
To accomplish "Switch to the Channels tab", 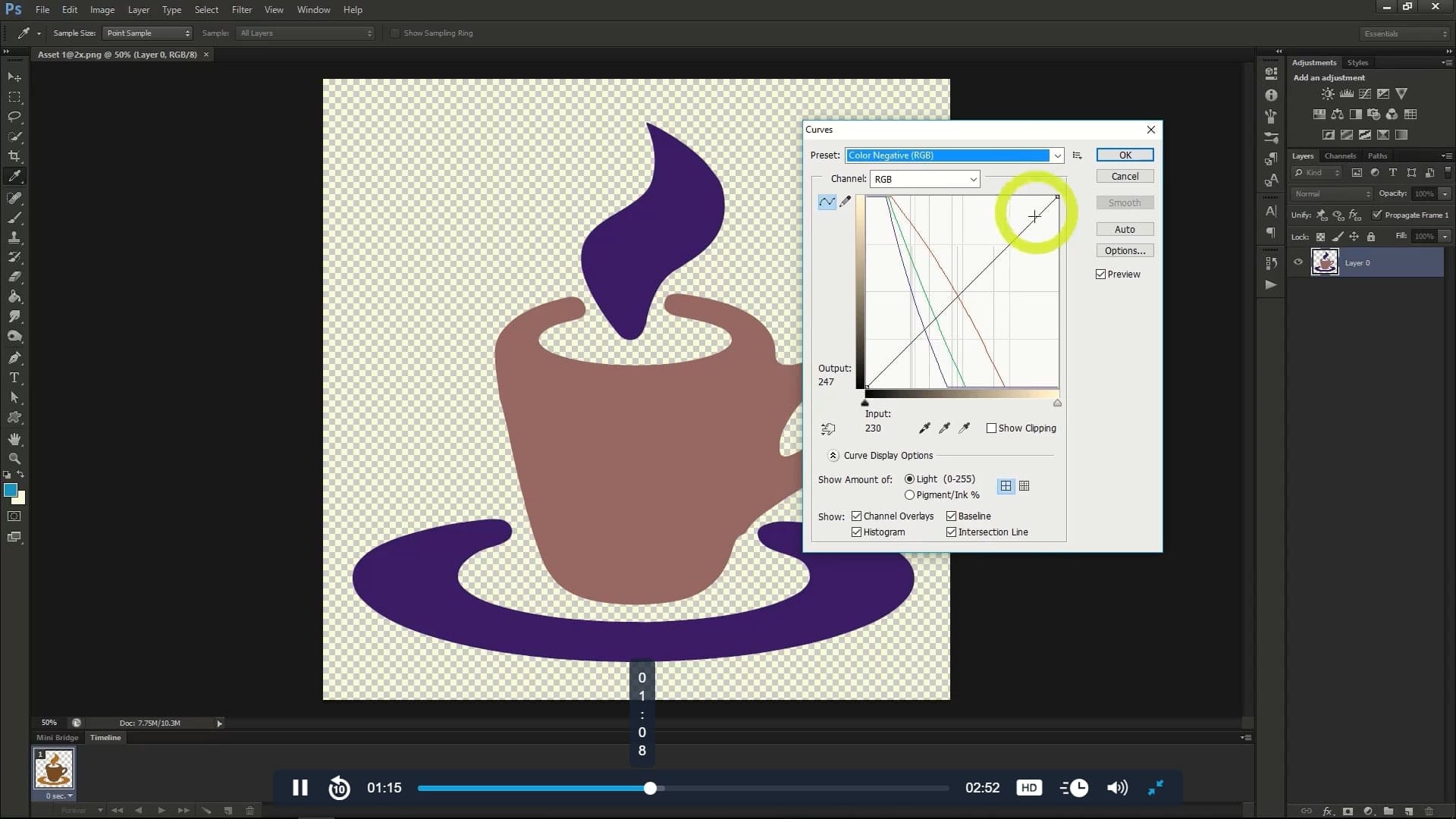I will 1340,156.
